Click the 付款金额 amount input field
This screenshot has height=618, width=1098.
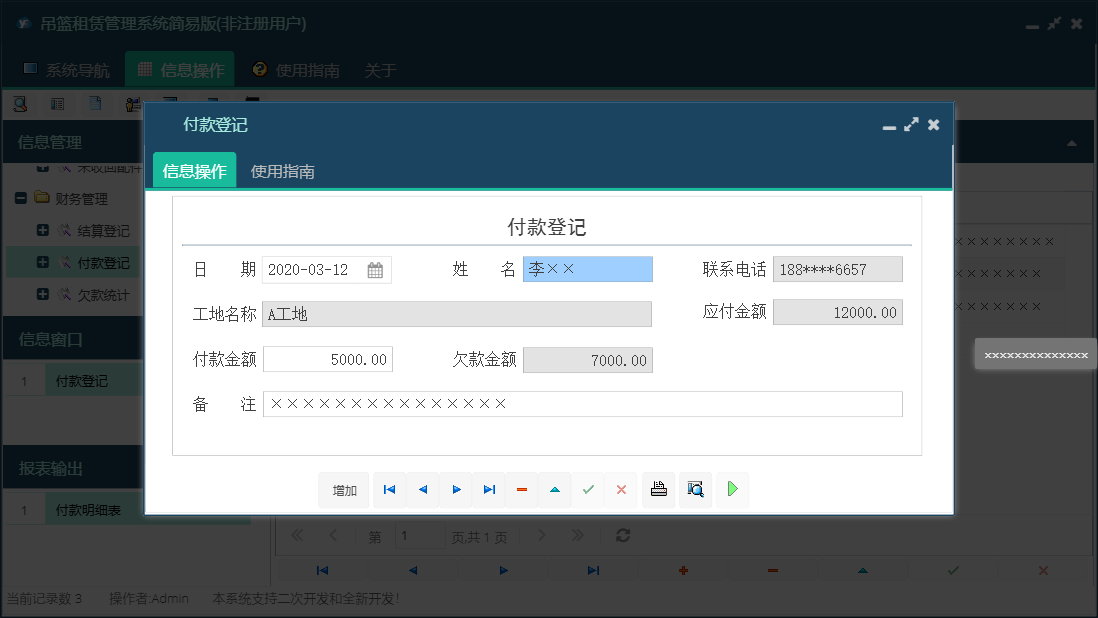(327, 360)
